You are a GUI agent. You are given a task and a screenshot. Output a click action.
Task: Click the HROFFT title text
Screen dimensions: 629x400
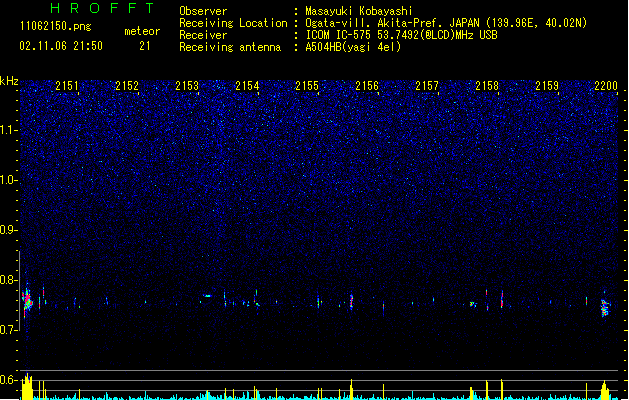pos(102,8)
